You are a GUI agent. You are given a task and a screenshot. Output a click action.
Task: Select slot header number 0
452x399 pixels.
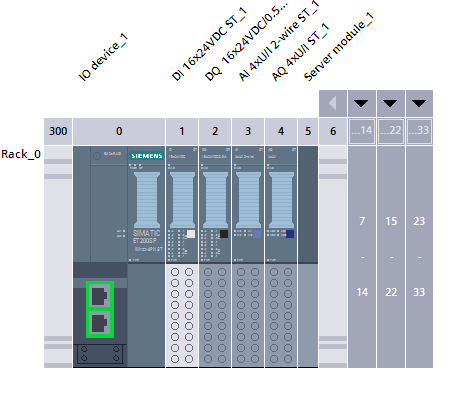[119, 131]
